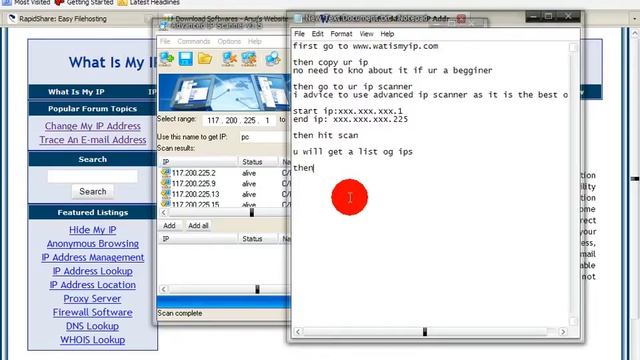640x360 pixels.
Task: Click the webpage search text field
Action: (93, 176)
